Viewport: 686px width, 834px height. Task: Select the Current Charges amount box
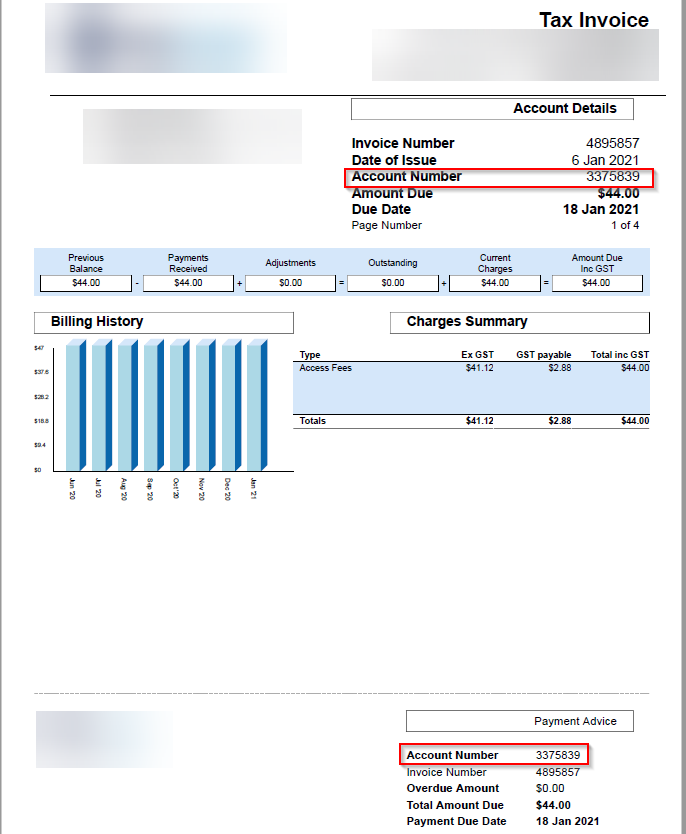click(x=495, y=283)
